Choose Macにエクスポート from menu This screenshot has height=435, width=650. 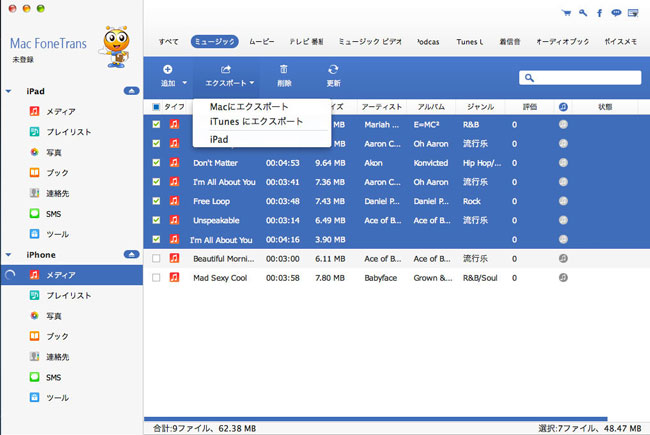pos(249,107)
